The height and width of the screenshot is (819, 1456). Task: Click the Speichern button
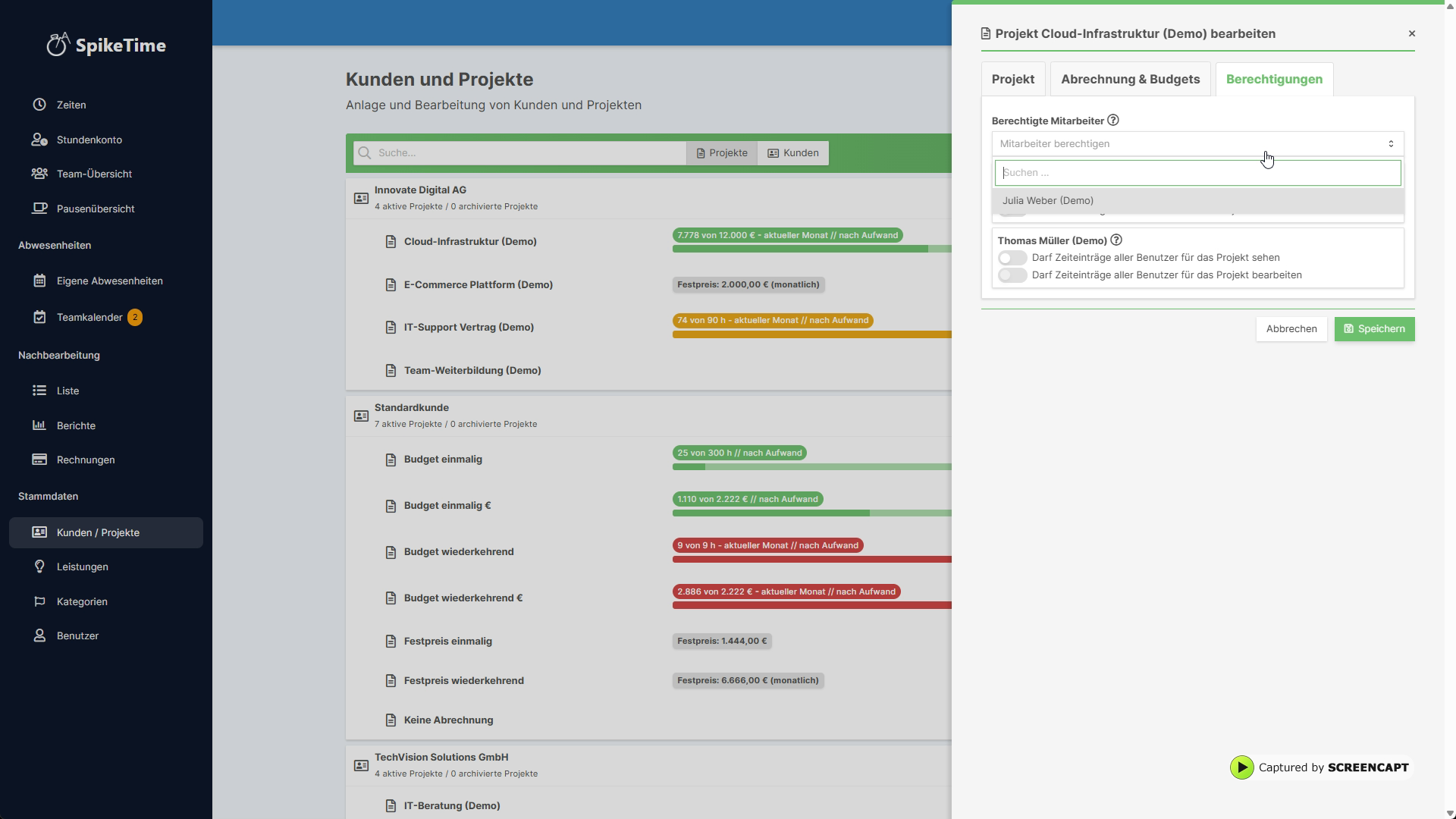pyautogui.click(x=1374, y=329)
